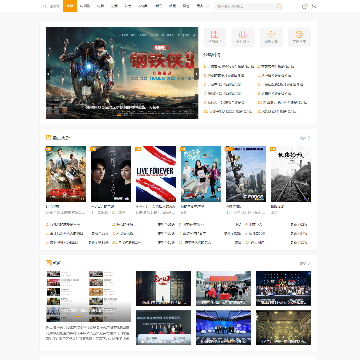This screenshot has width=360, height=360.
Task: Open the twelfth-ranked entry in the ranking list
Action: pyautogui.click(x=277, y=111)
